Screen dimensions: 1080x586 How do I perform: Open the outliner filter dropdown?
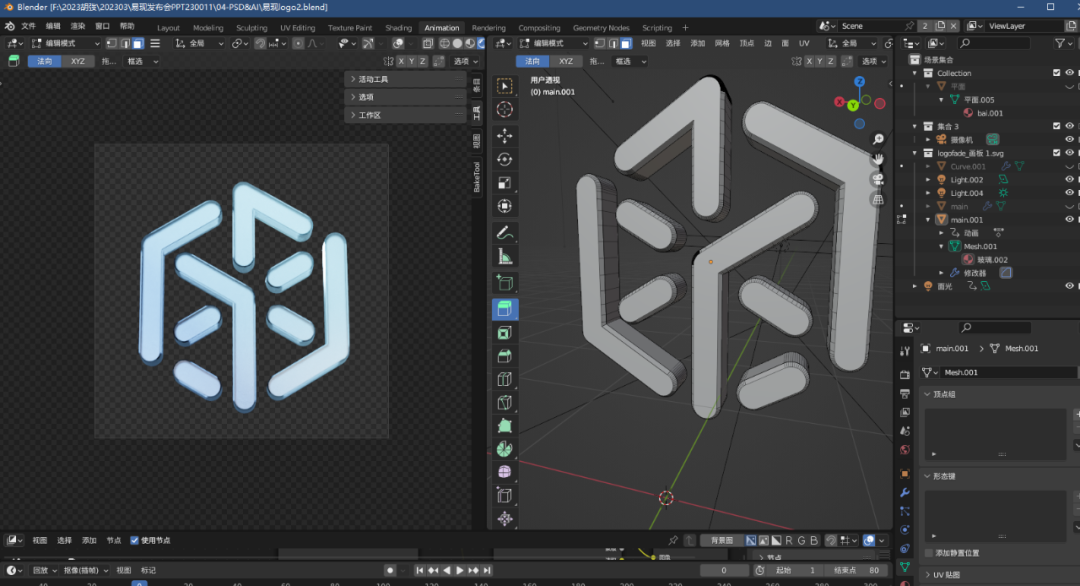[x=1063, y=43]
